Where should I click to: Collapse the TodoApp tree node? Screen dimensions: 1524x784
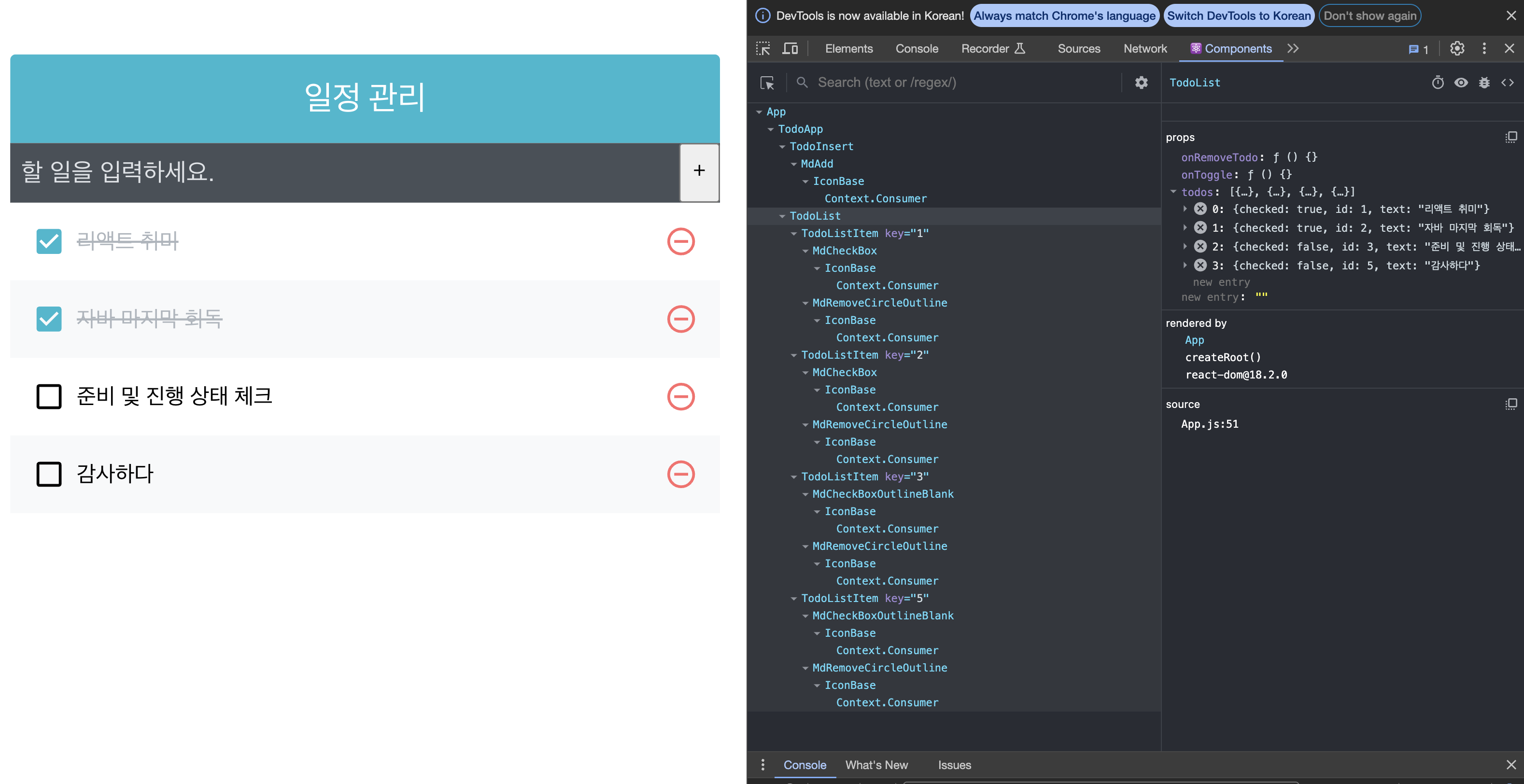[x=770, y=129]
